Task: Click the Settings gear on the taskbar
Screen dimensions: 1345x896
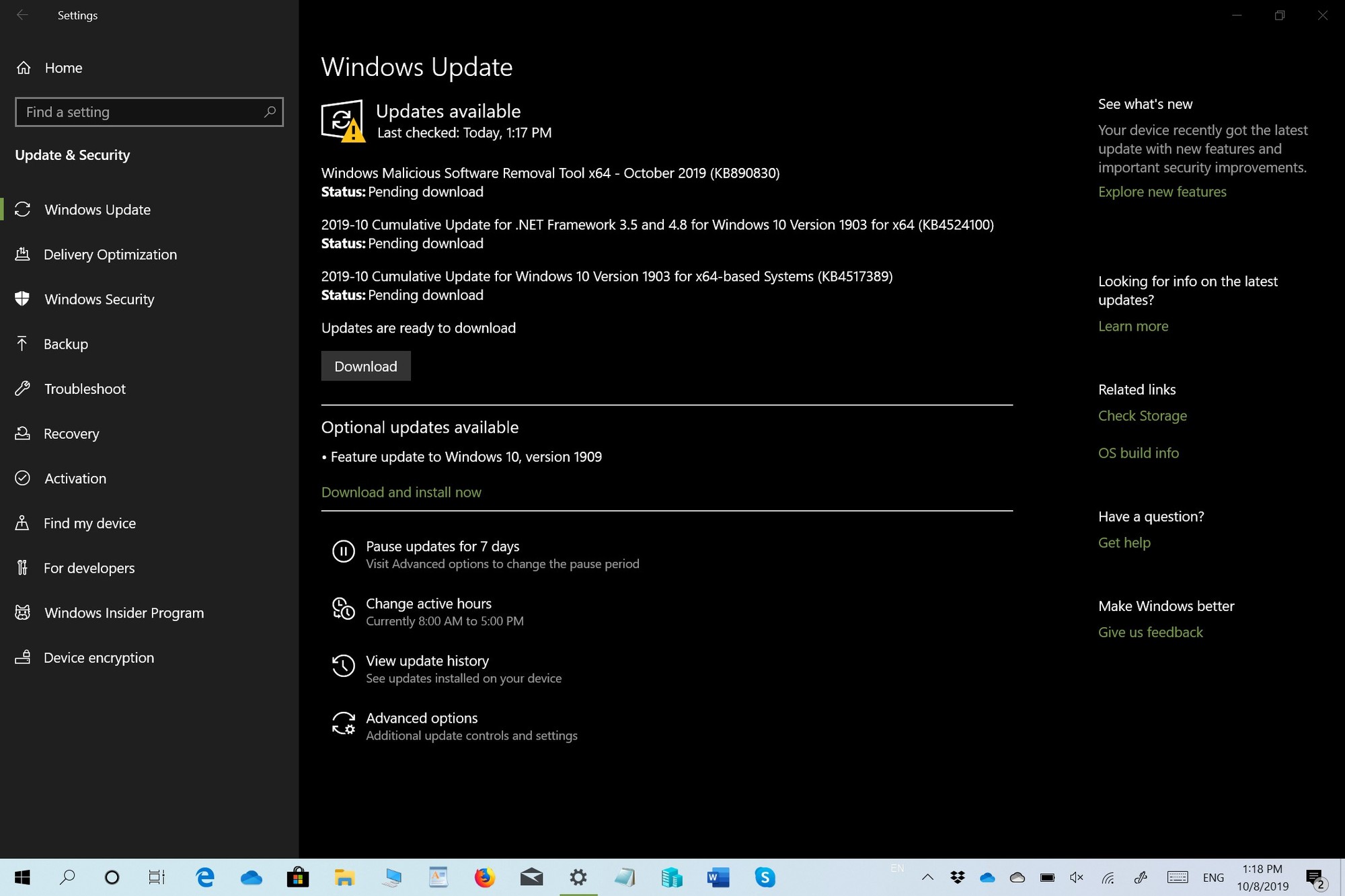Action: [578, 877]
